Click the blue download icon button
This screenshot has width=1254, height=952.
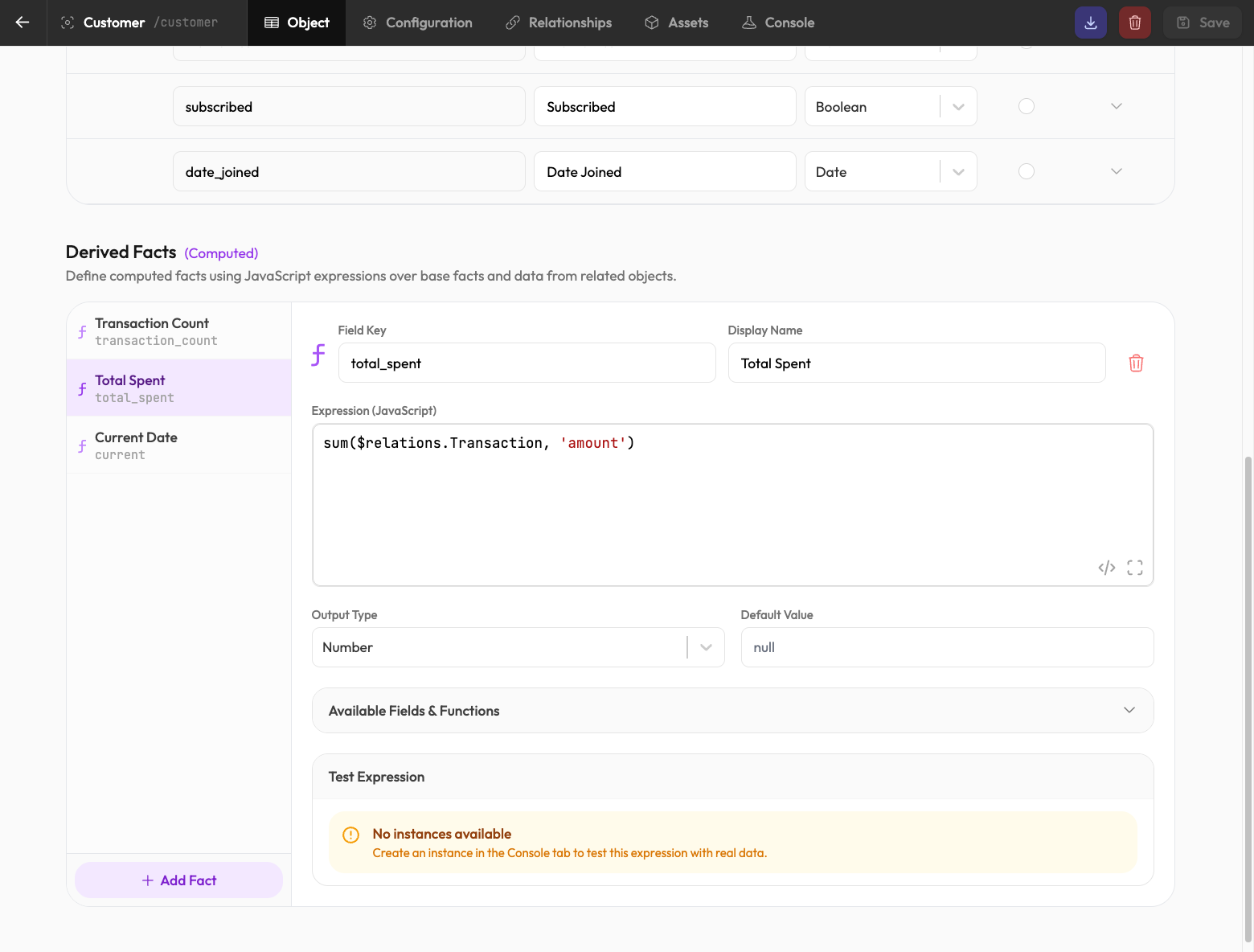point(1090,23)
